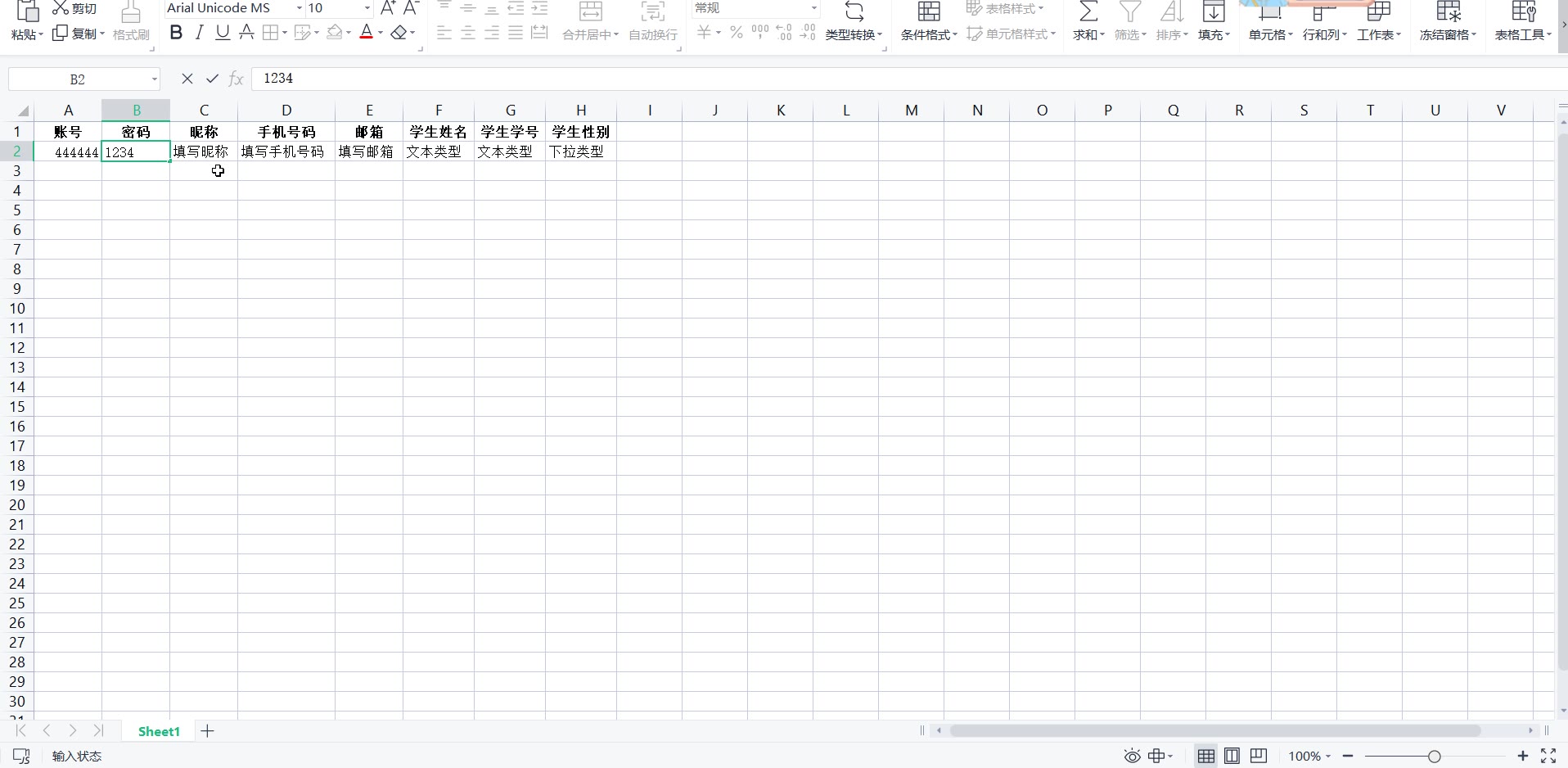This screenshot has height=768, width=1568.
Task: Switch to page layout view
Action: (x=1232, y=756)
